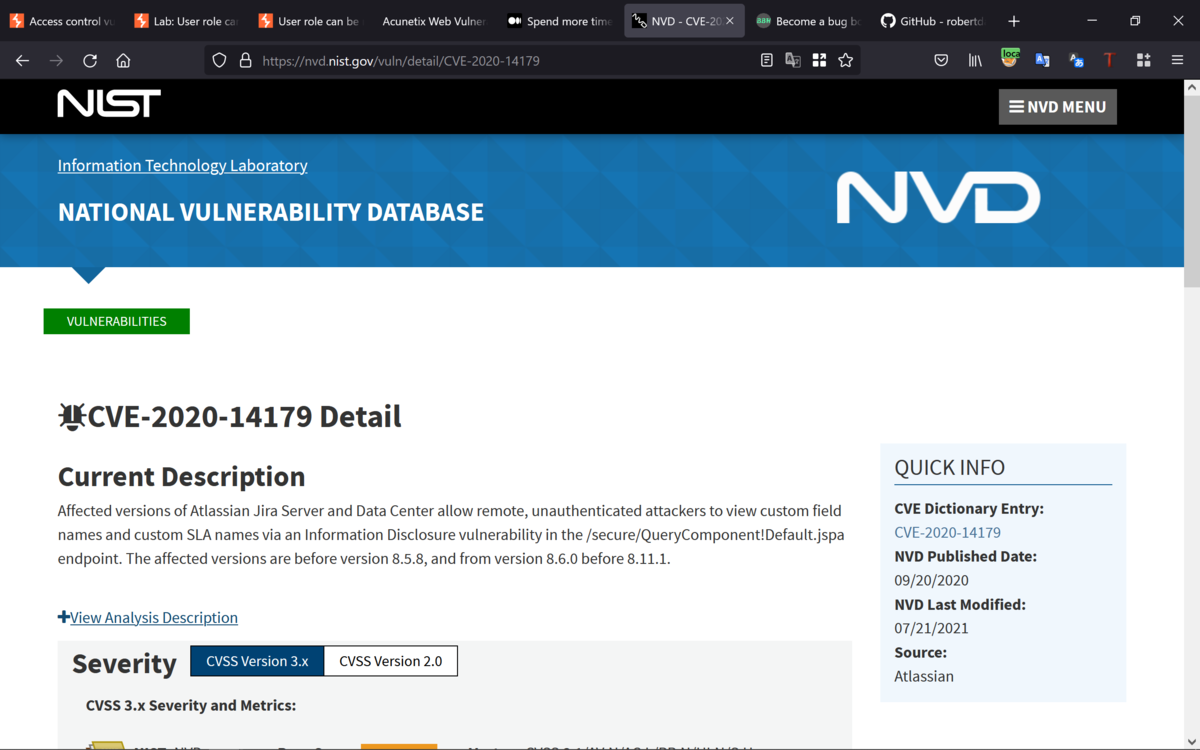1200x750 pixels.
Task: Open the Library sidebar icon
Action: 975,61
